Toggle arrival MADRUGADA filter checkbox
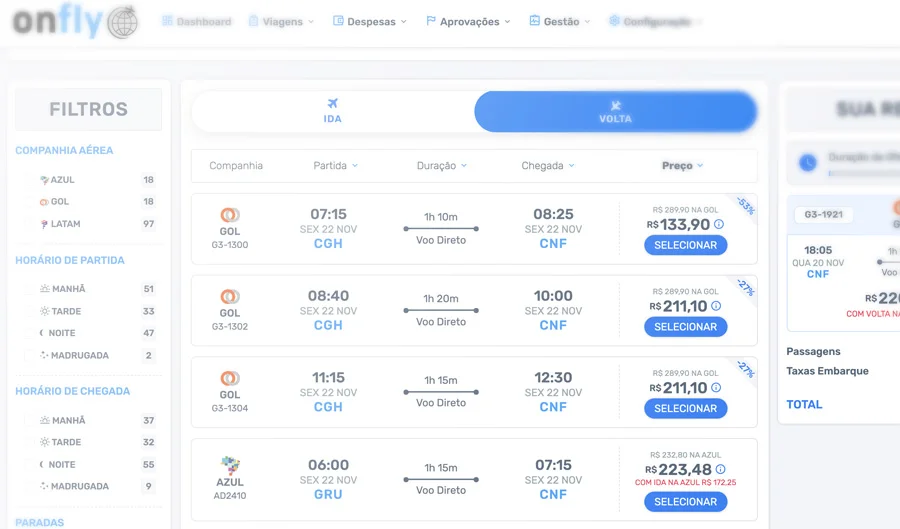Image resolution: width=900 pixels, height=529 pixels. click(29, 486)
